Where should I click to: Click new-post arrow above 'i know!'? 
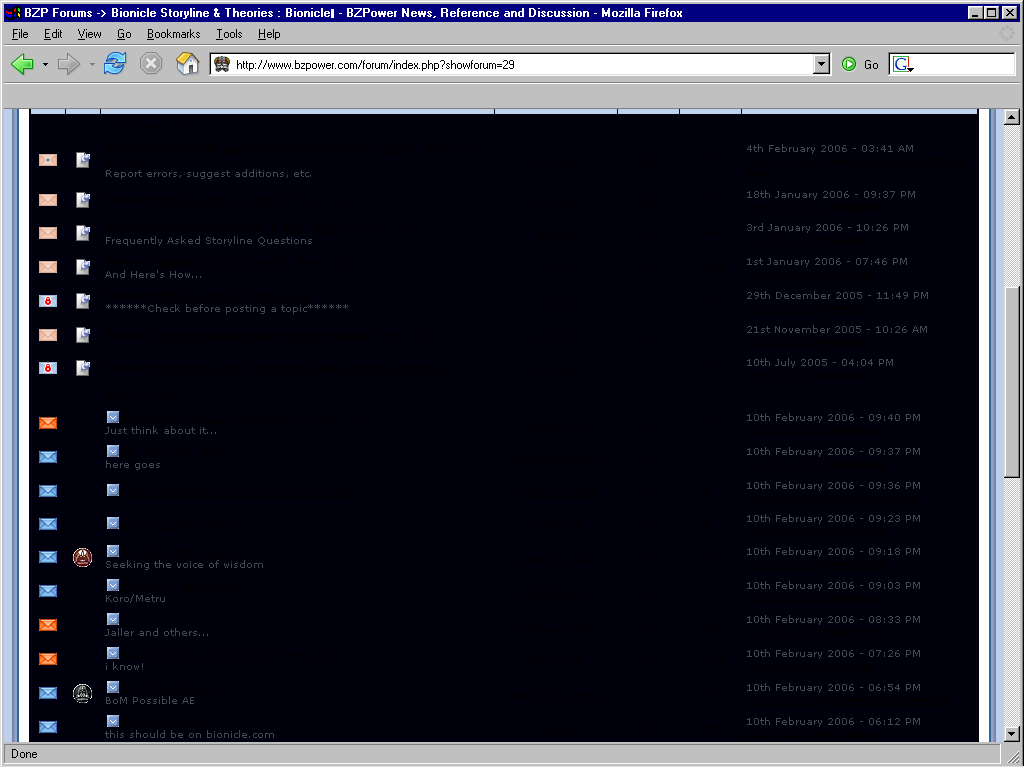[113, 653]
